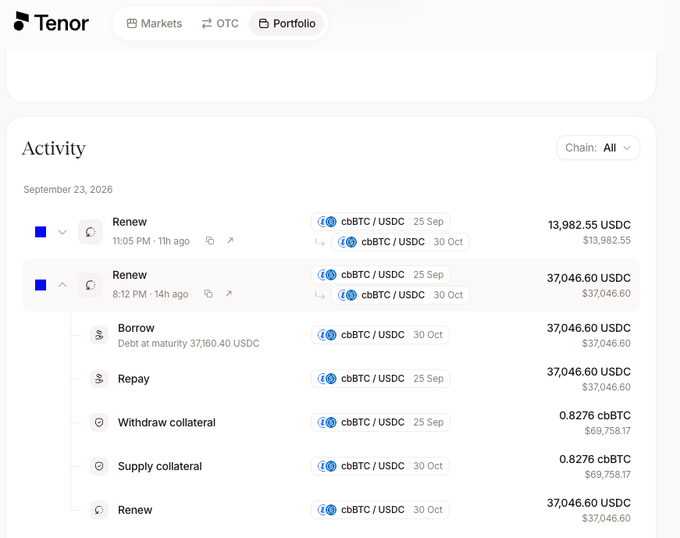Click the Supply collateral label

160,466
